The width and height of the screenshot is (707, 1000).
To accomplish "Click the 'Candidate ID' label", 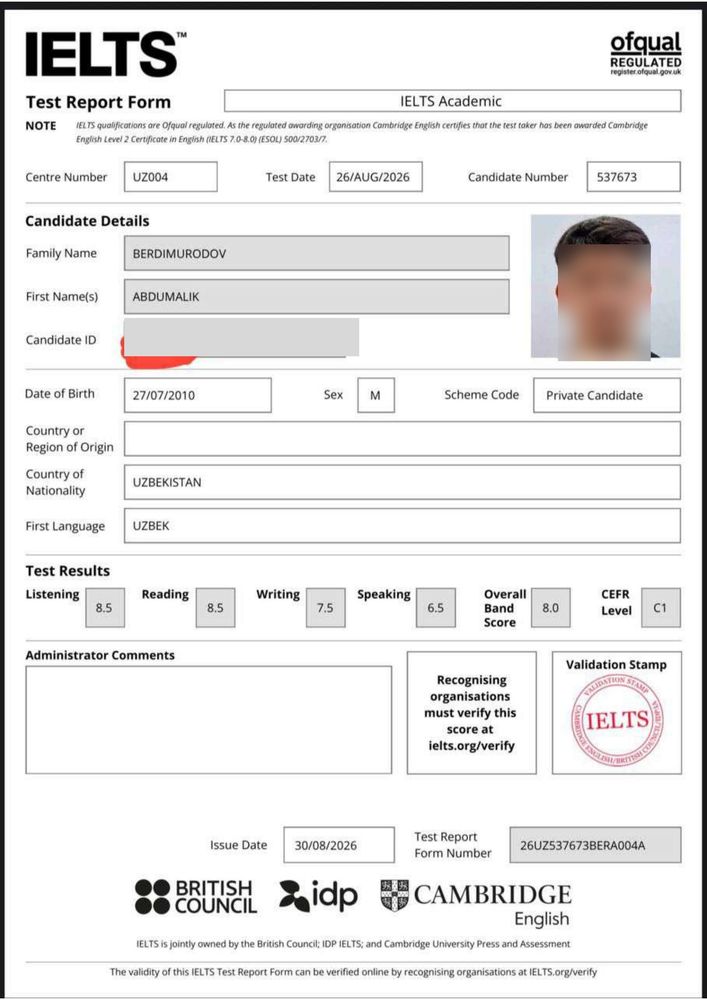I will [x=61, y=340].
